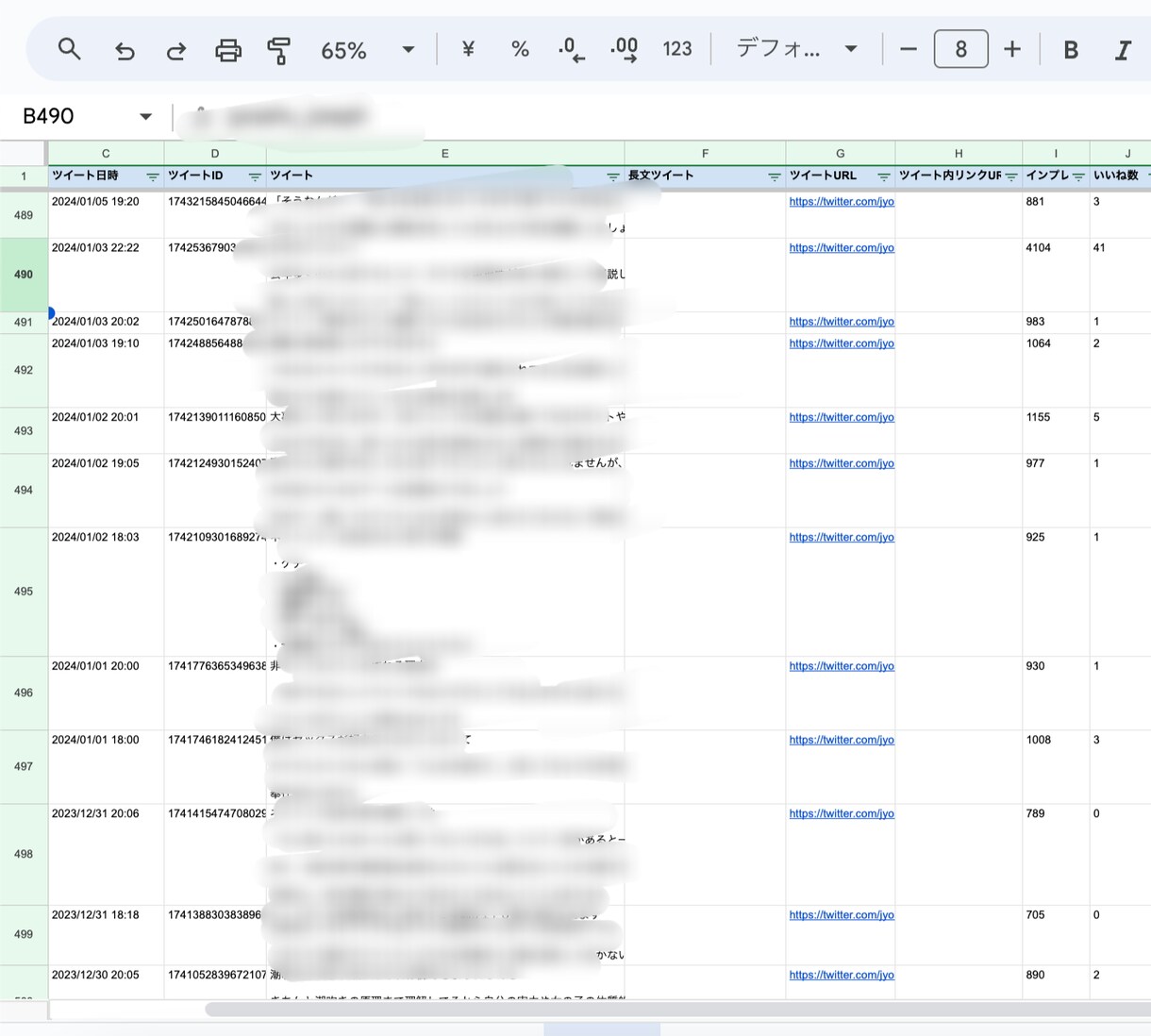This screenshot has height=1036, width=1151.
Task: Open filter for ツイートID column
Action: [x=255, y=176]
